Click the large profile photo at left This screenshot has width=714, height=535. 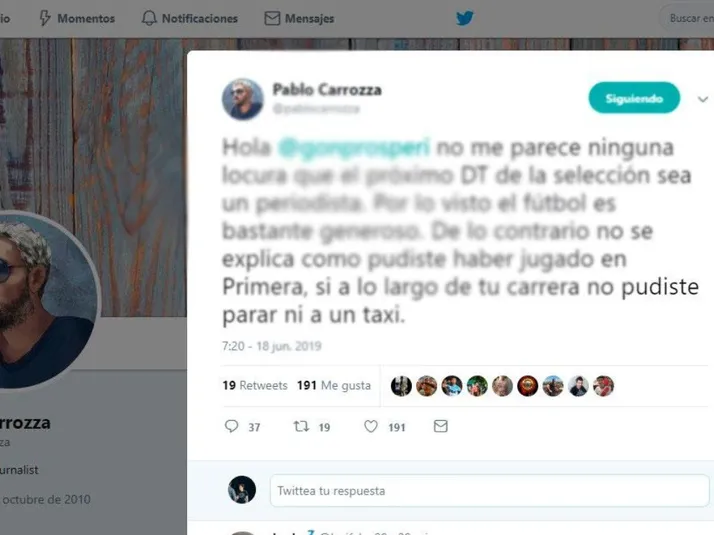coord(46,301)
